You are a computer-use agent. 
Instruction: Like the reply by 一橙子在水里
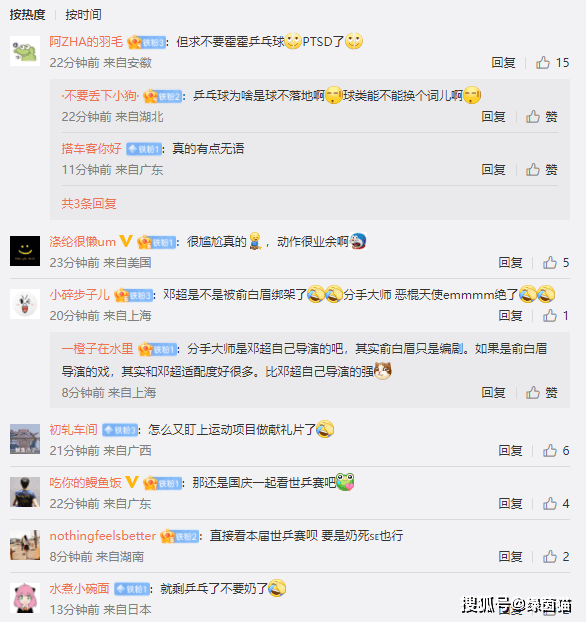[542, 393]
